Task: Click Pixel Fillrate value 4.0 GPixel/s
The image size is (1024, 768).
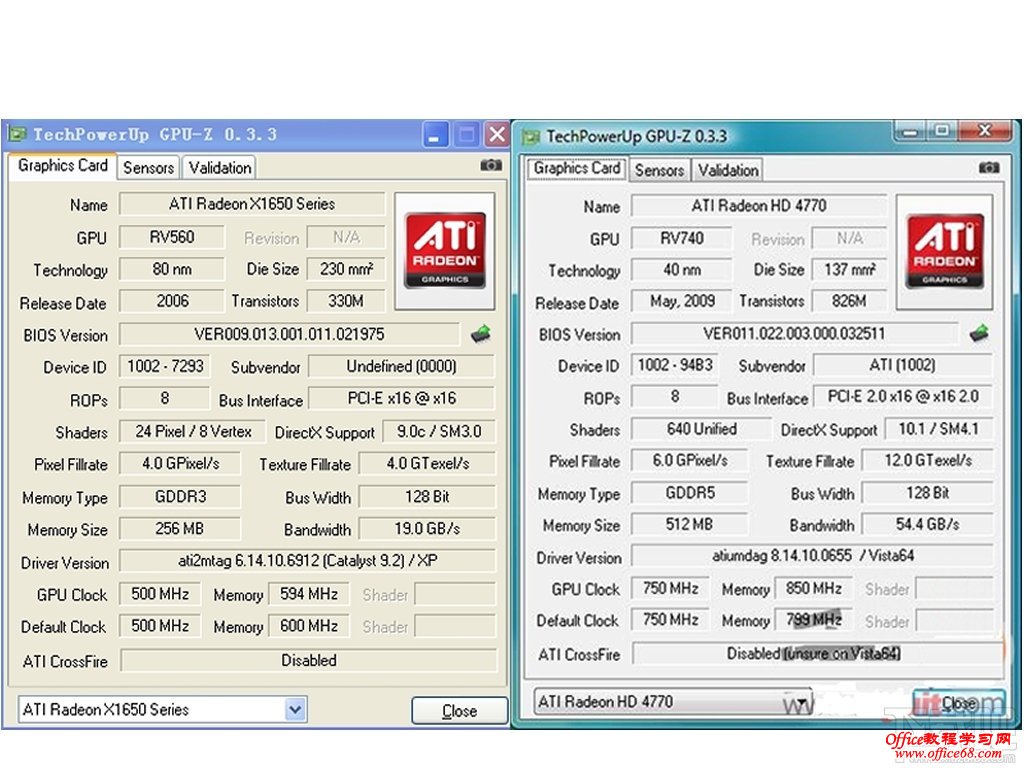Action: pyautogui.click(x=180, y=464)
